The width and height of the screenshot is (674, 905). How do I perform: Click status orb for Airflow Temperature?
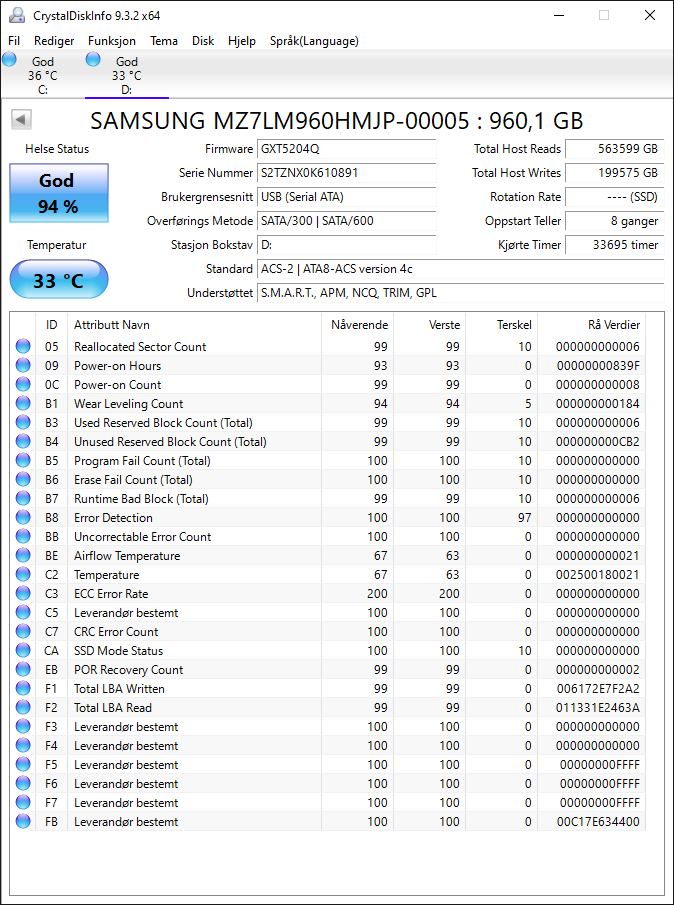23,556
